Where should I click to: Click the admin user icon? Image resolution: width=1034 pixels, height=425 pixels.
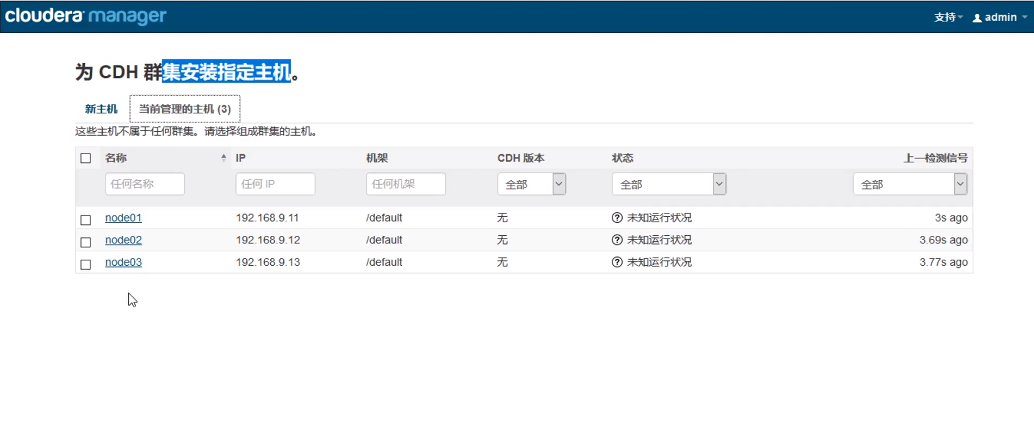click(977, 18)
